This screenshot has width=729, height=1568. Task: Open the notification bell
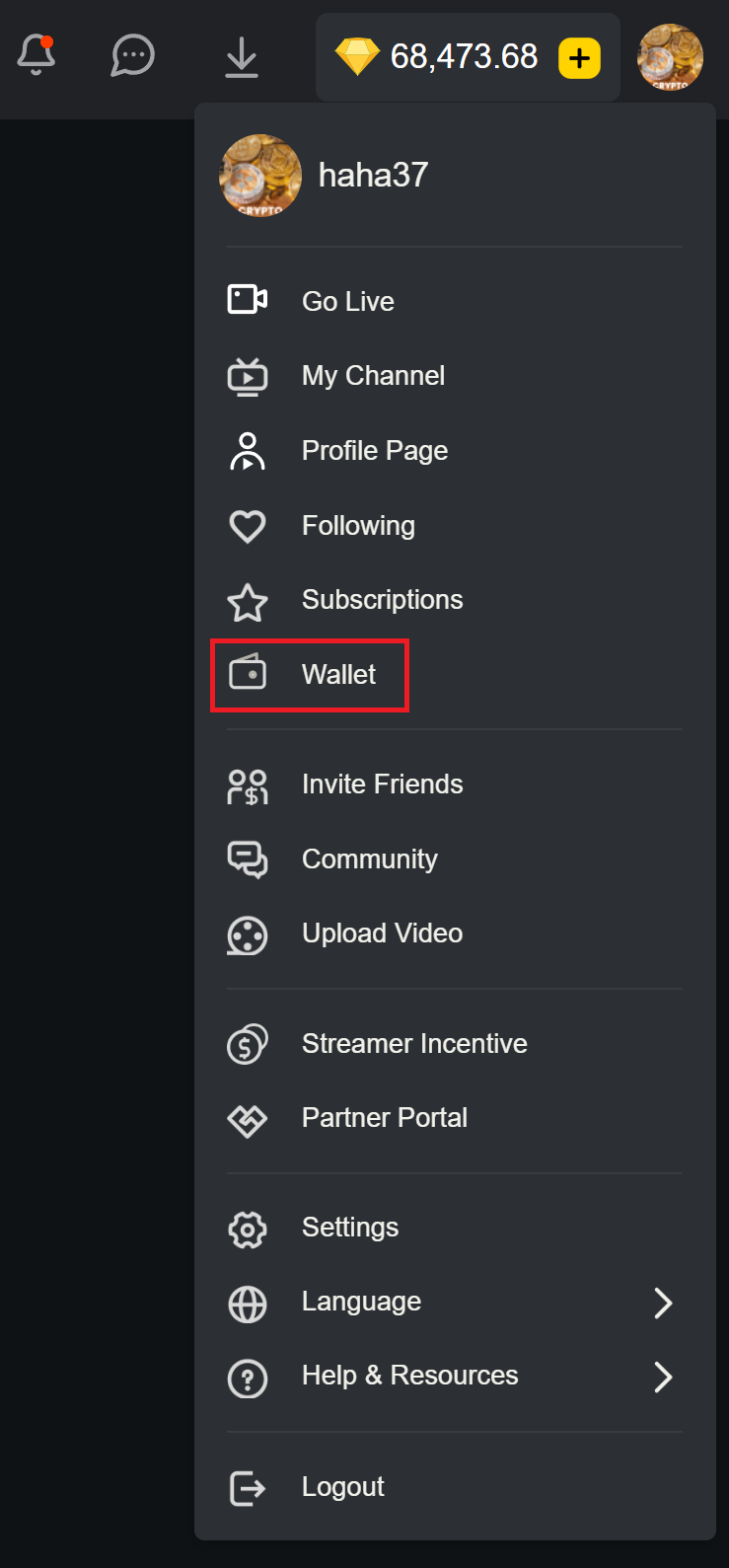coord(36,56)
